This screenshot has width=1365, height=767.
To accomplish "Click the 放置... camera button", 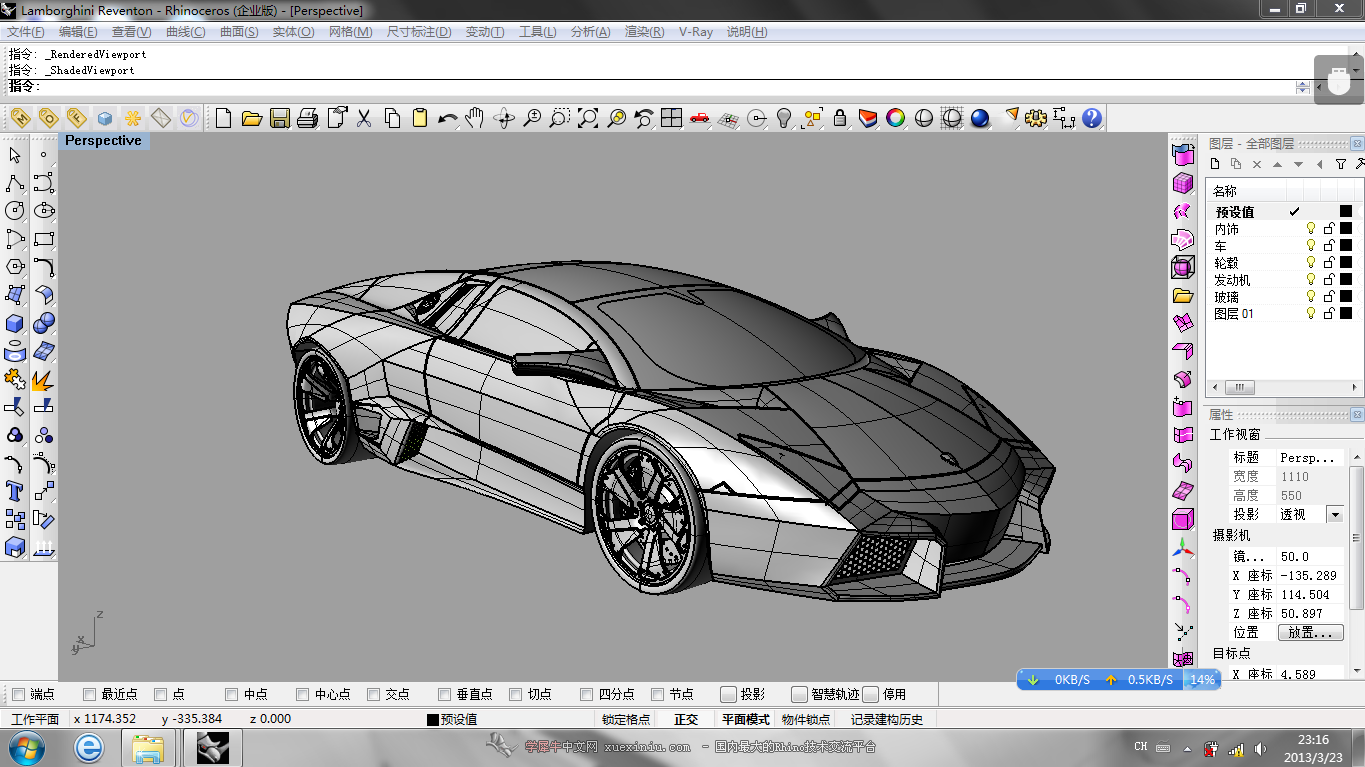I will coord(1311,632).
